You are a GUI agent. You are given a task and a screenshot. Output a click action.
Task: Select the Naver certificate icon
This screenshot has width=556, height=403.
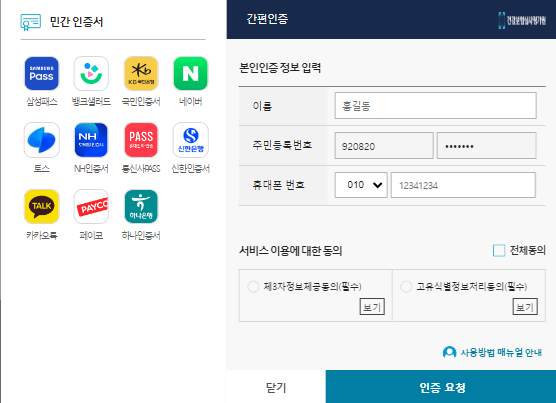click(190, 73)
